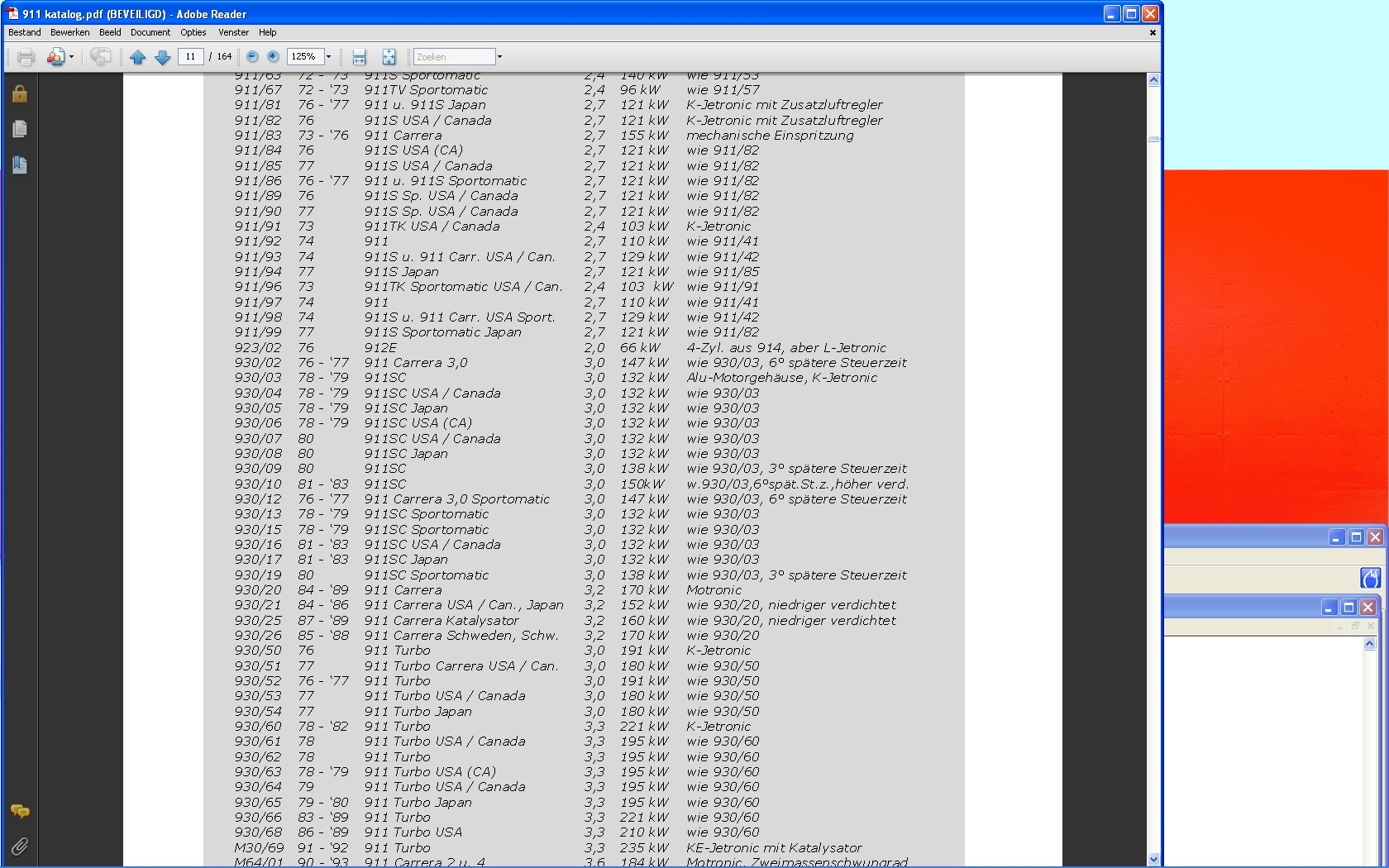Viewport: 1389px width, 868px height.
Task: Open the Comments panel in the sidebar
Action: point(20,811)
